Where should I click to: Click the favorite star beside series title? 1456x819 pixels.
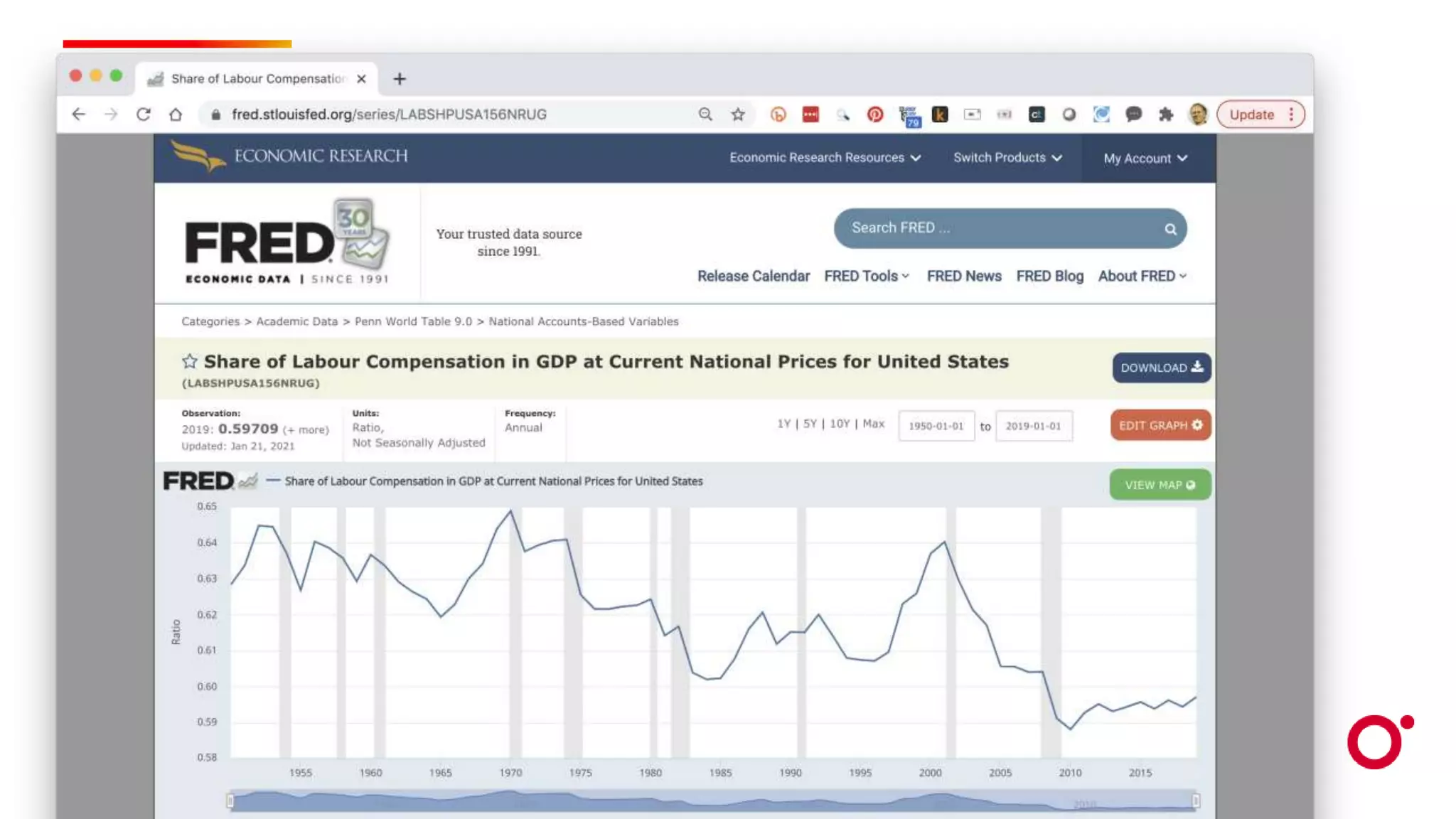point(189,362)
